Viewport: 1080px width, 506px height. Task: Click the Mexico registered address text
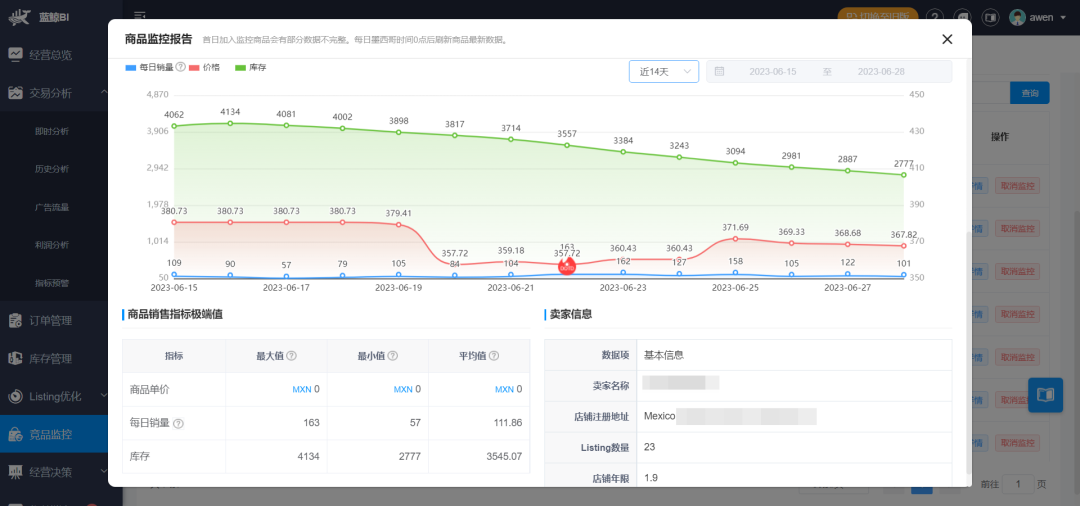tap(659, 416)
